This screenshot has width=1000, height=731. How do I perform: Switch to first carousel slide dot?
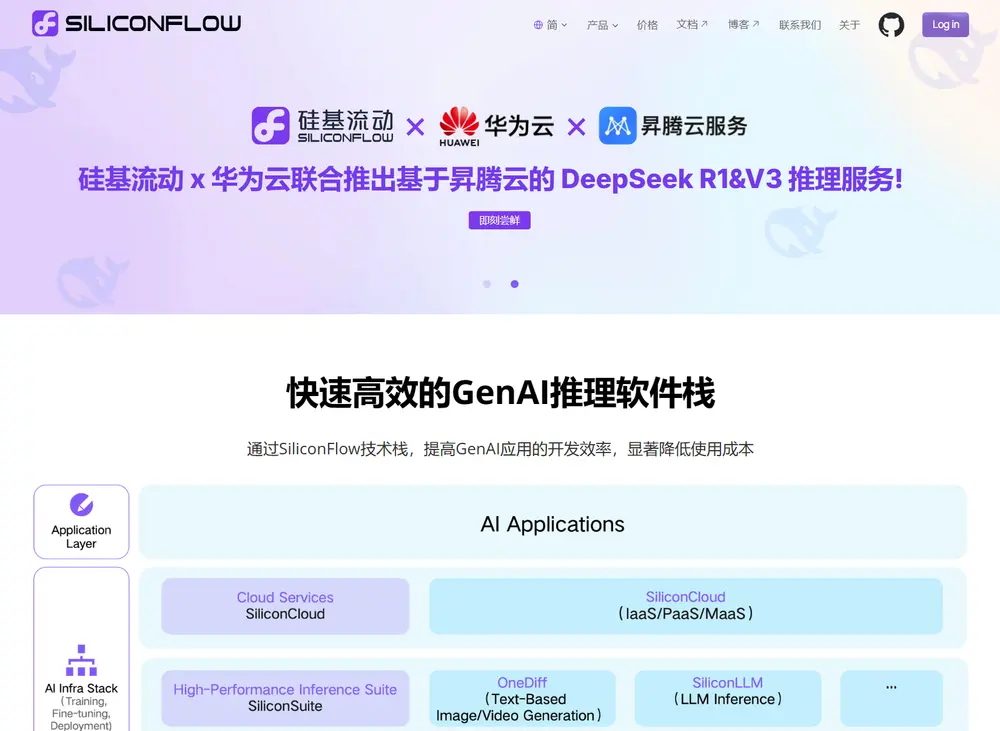pyautogui.click(x=487, y=284)
